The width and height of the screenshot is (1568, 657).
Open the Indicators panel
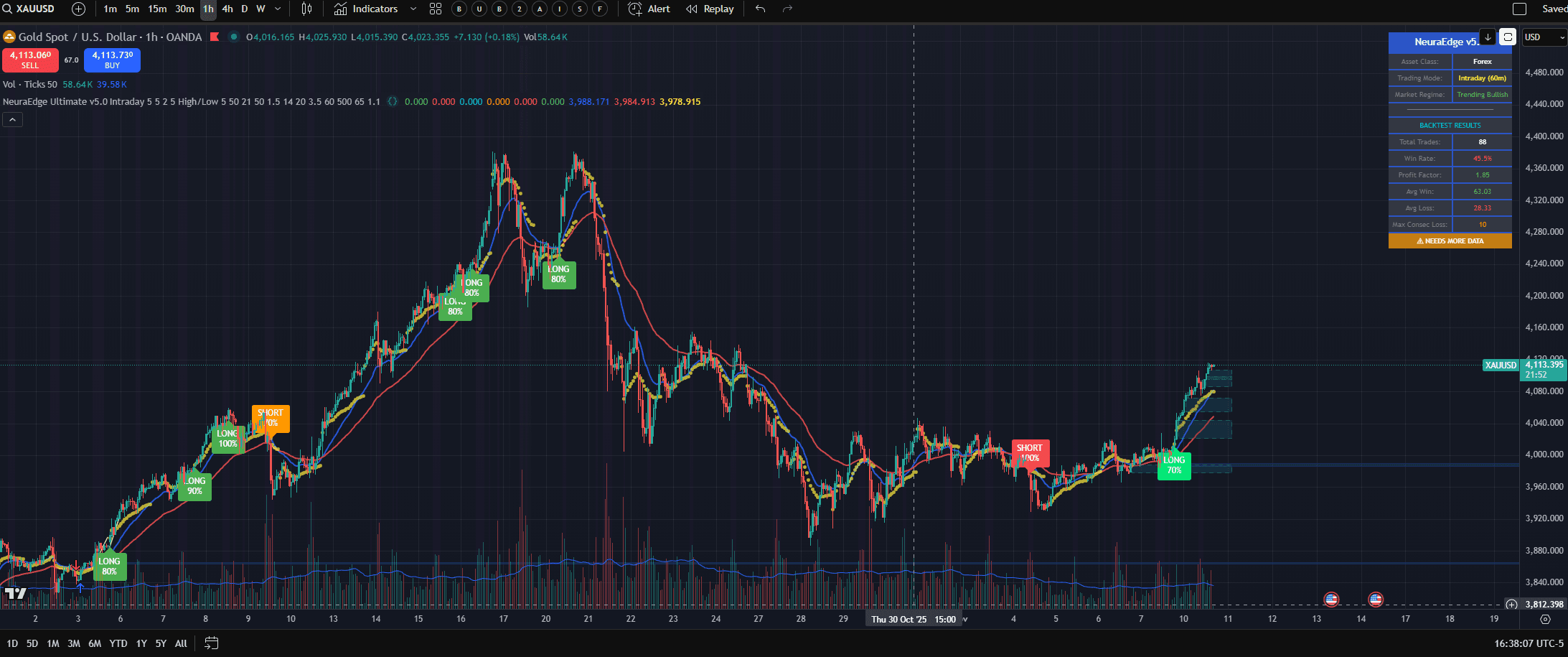pos(367,9)
